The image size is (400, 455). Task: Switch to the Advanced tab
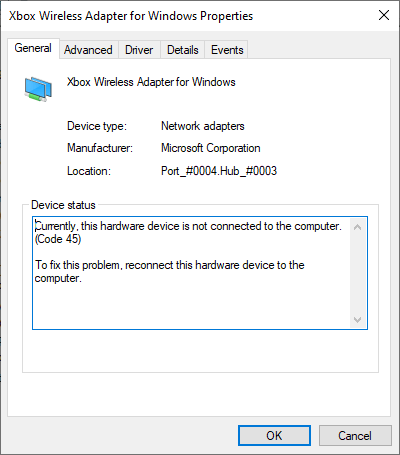pyautogui.click(x=88, y=50)
